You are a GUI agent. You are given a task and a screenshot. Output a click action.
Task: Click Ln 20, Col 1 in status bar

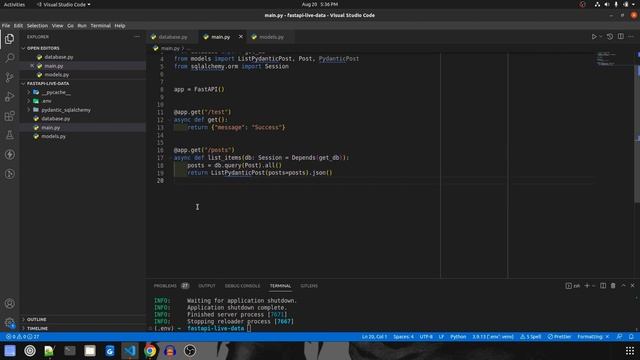click(x=374, y=337)
